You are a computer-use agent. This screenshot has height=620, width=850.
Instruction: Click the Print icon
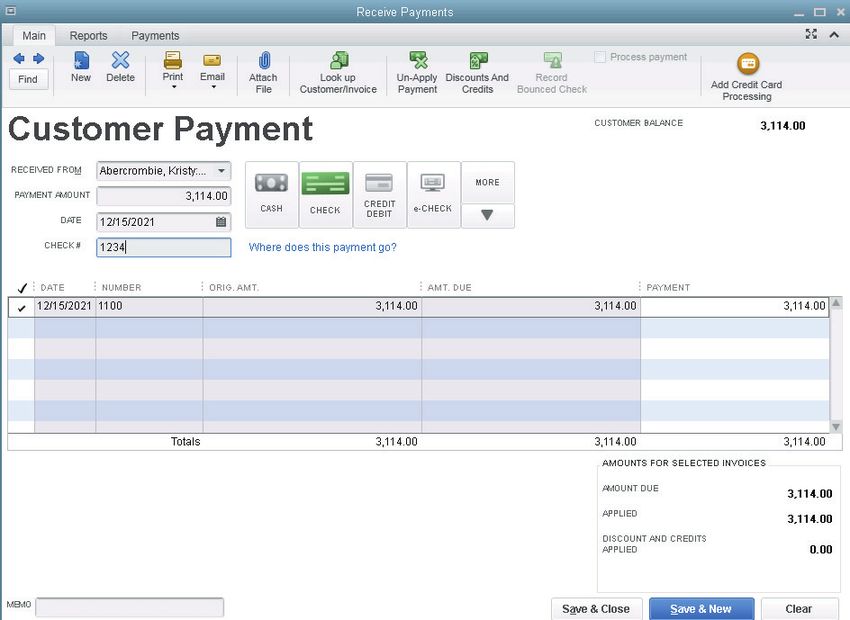[x=173, y=61]
